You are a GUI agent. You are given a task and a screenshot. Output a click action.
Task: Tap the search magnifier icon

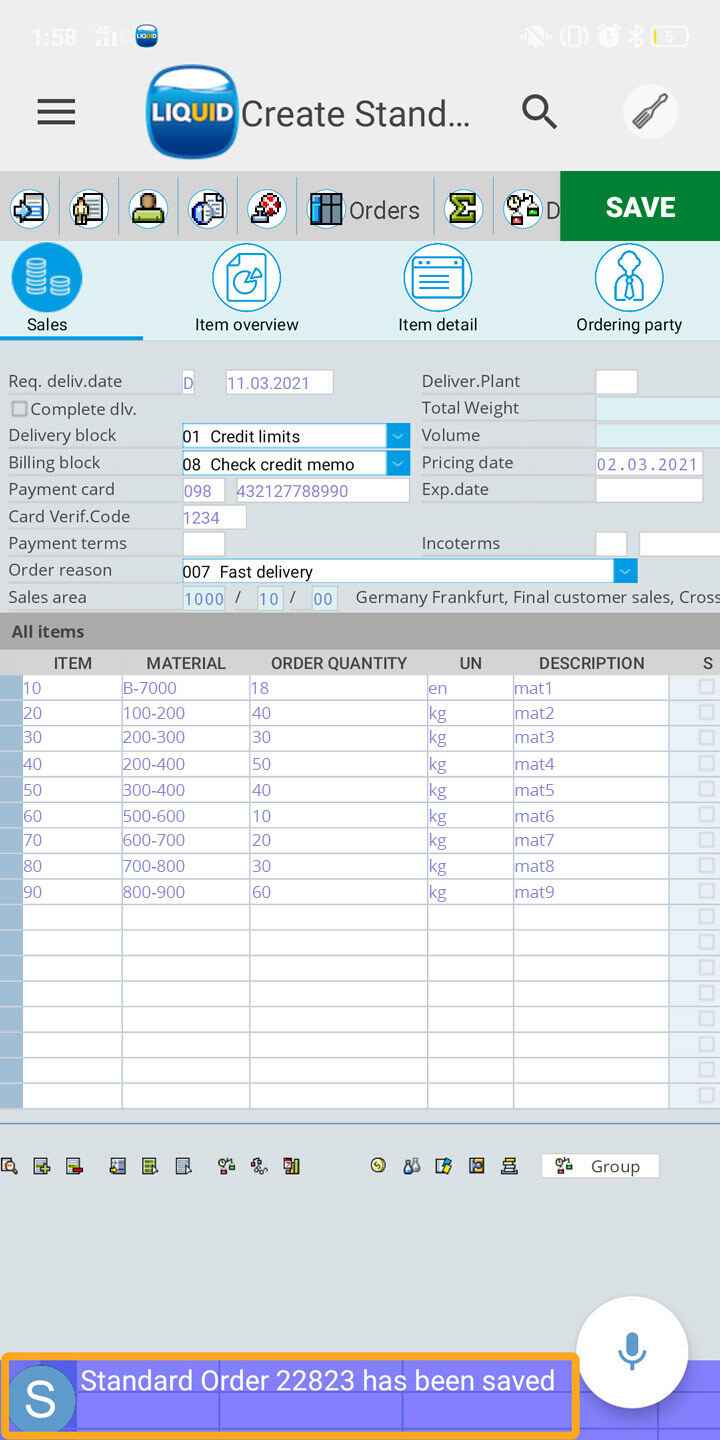[539, 113]
